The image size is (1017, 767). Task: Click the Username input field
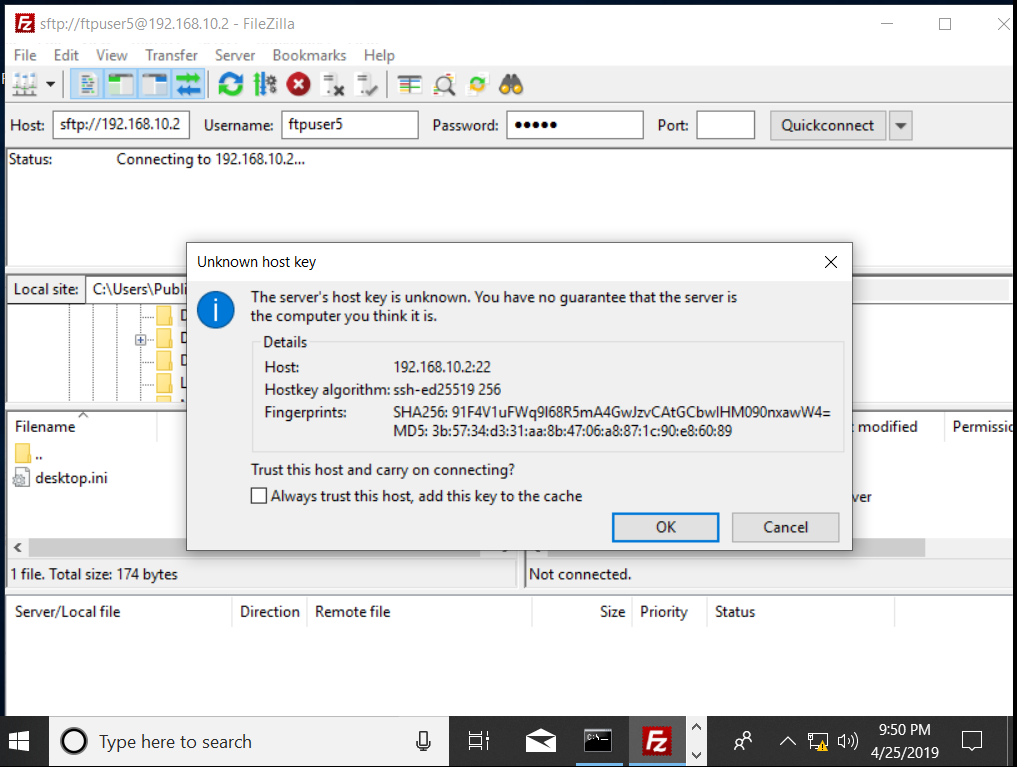coord(350,124)
